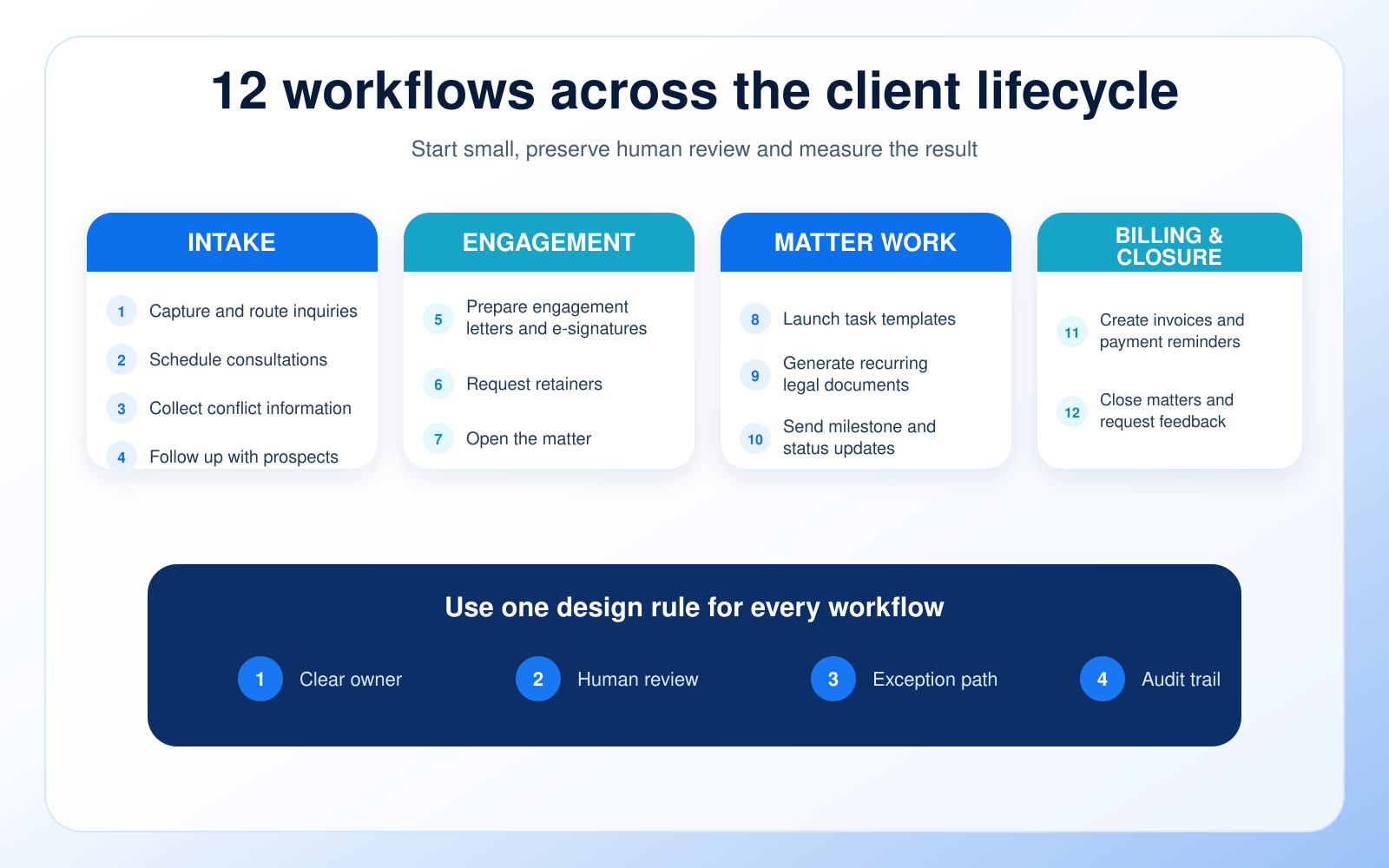
Task: Click the blue circle 1 beside Clear owner
Action: pyautogui.click(x=260, y=679)
